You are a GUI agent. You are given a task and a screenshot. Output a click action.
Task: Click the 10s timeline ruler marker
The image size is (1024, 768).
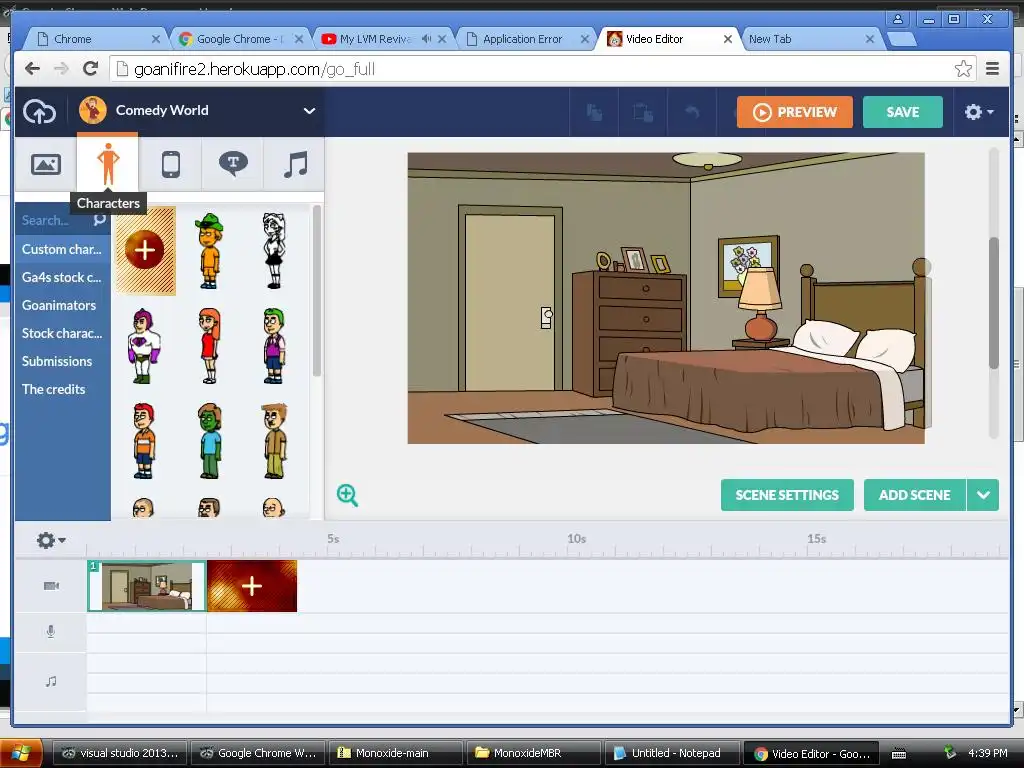tap(576, 539)
